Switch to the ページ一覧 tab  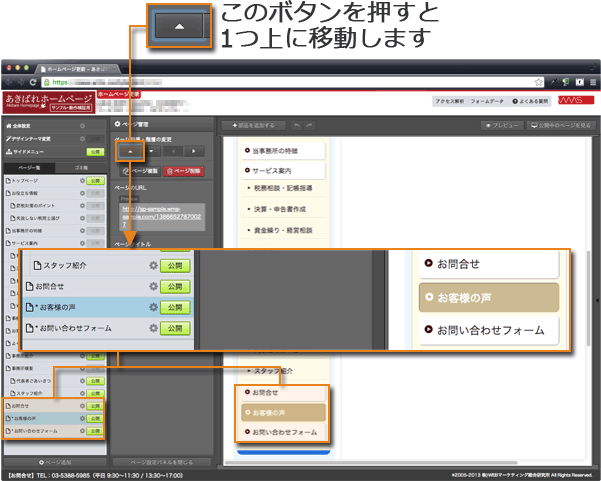click(28, 167)
